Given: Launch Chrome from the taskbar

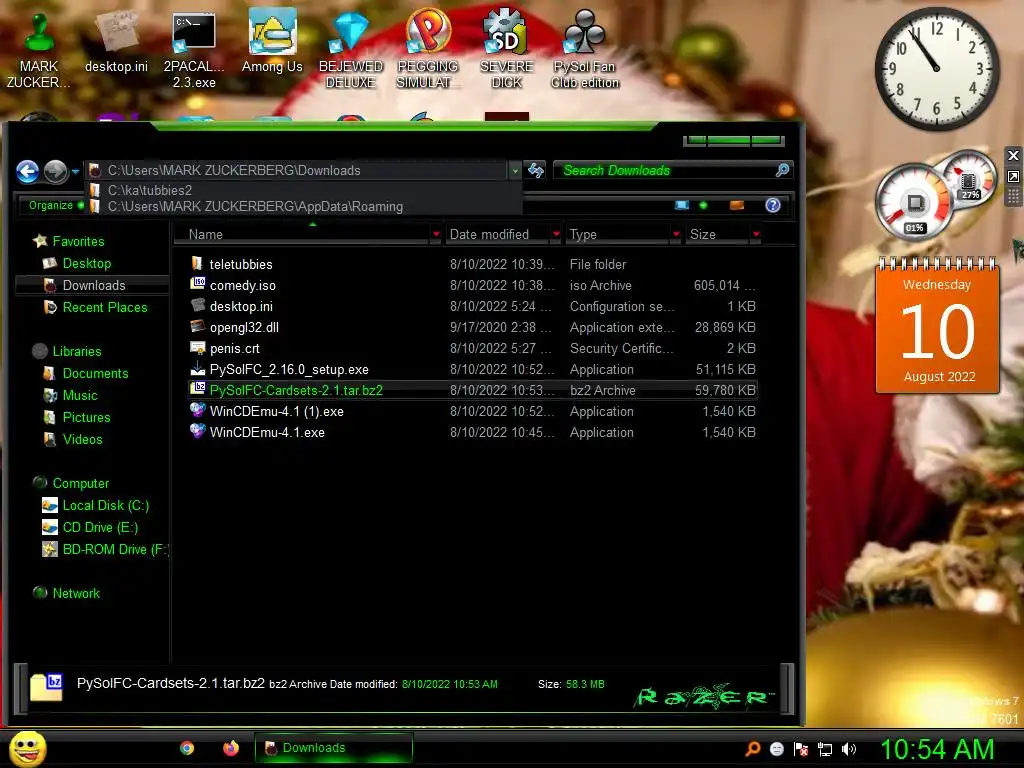Looking at the screenshot, I should [187, 748].
